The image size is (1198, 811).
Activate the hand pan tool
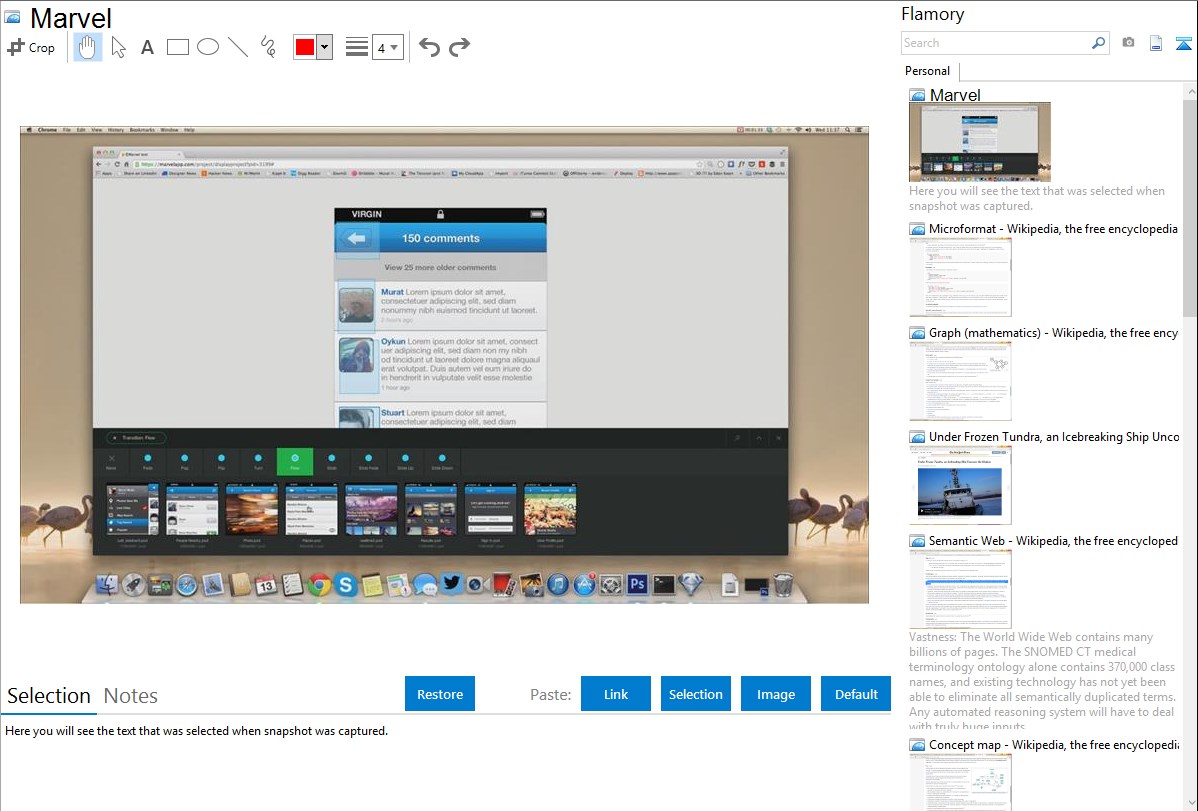[88, 47]
